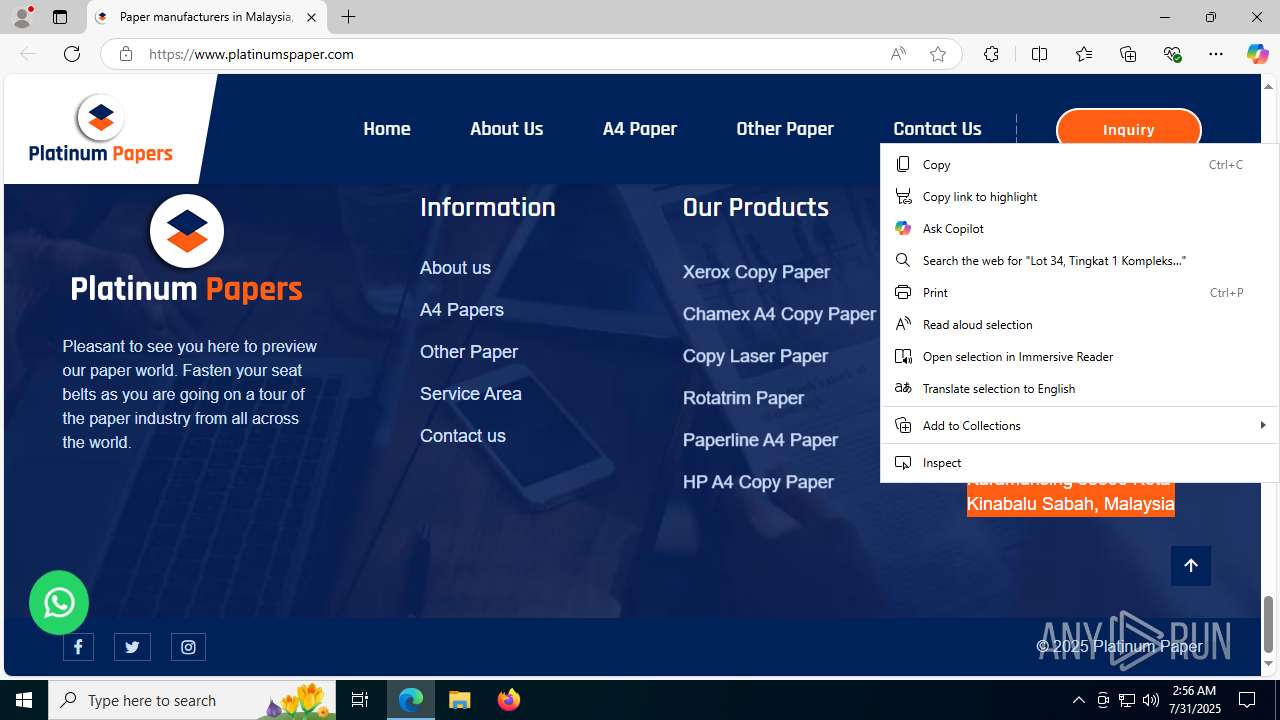1280x720 pixels.
Task: Open Other Paper navigation item
Action: [x=785, y=129]
